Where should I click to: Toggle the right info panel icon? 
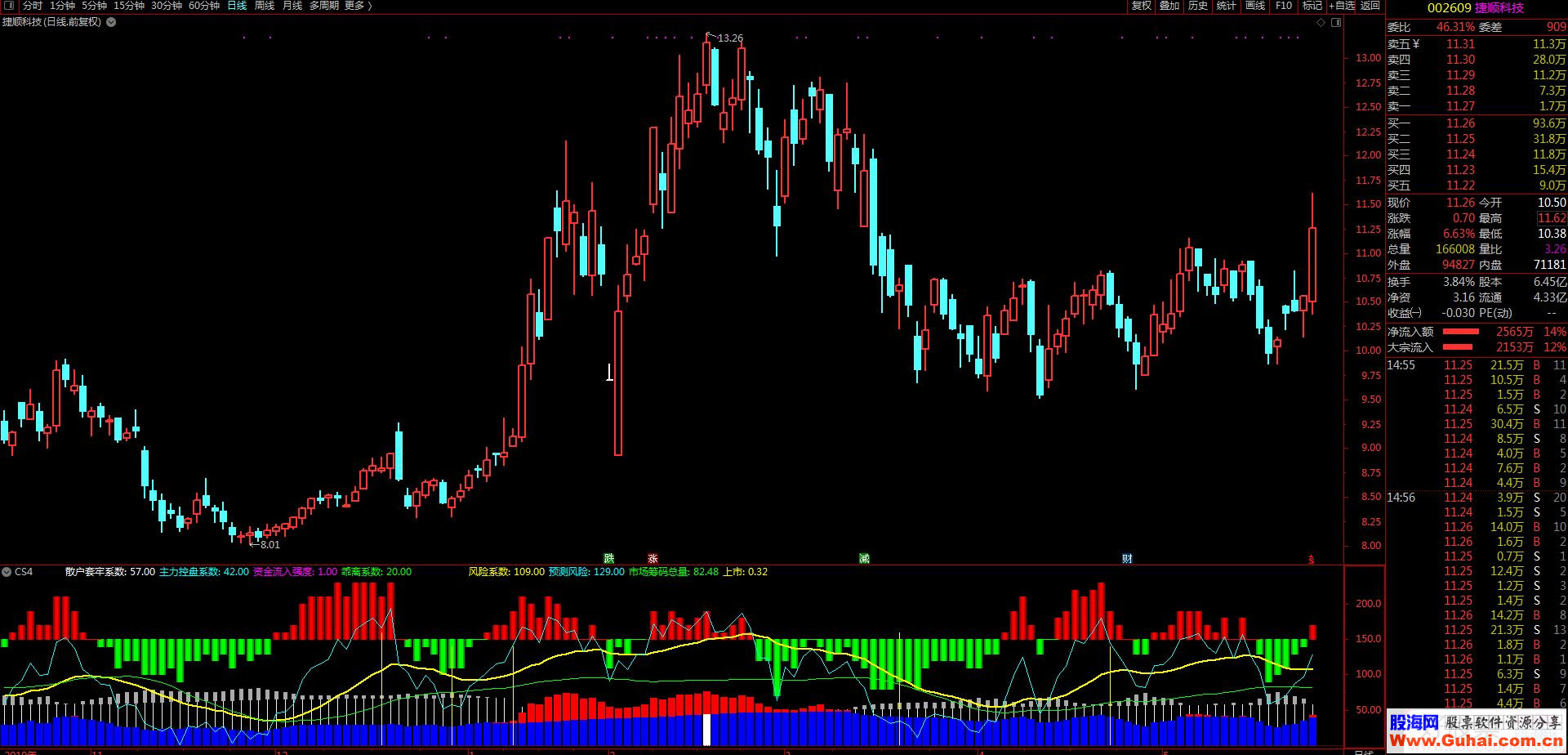[1336, 23]
